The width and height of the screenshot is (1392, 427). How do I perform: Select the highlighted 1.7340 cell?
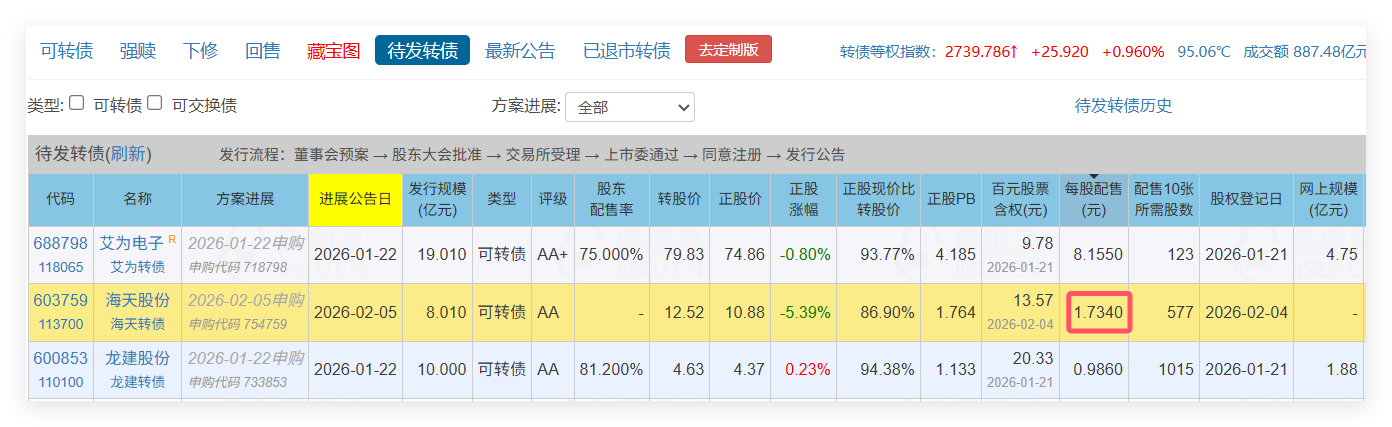coord(1098,313)
